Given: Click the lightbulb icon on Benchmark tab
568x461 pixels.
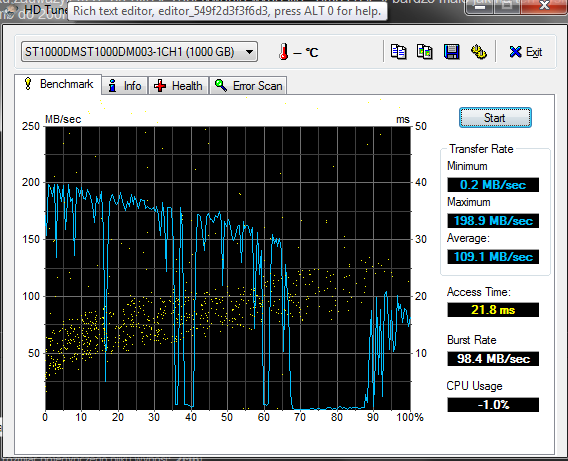Looking at the screenshot, I should click(28, 84).
